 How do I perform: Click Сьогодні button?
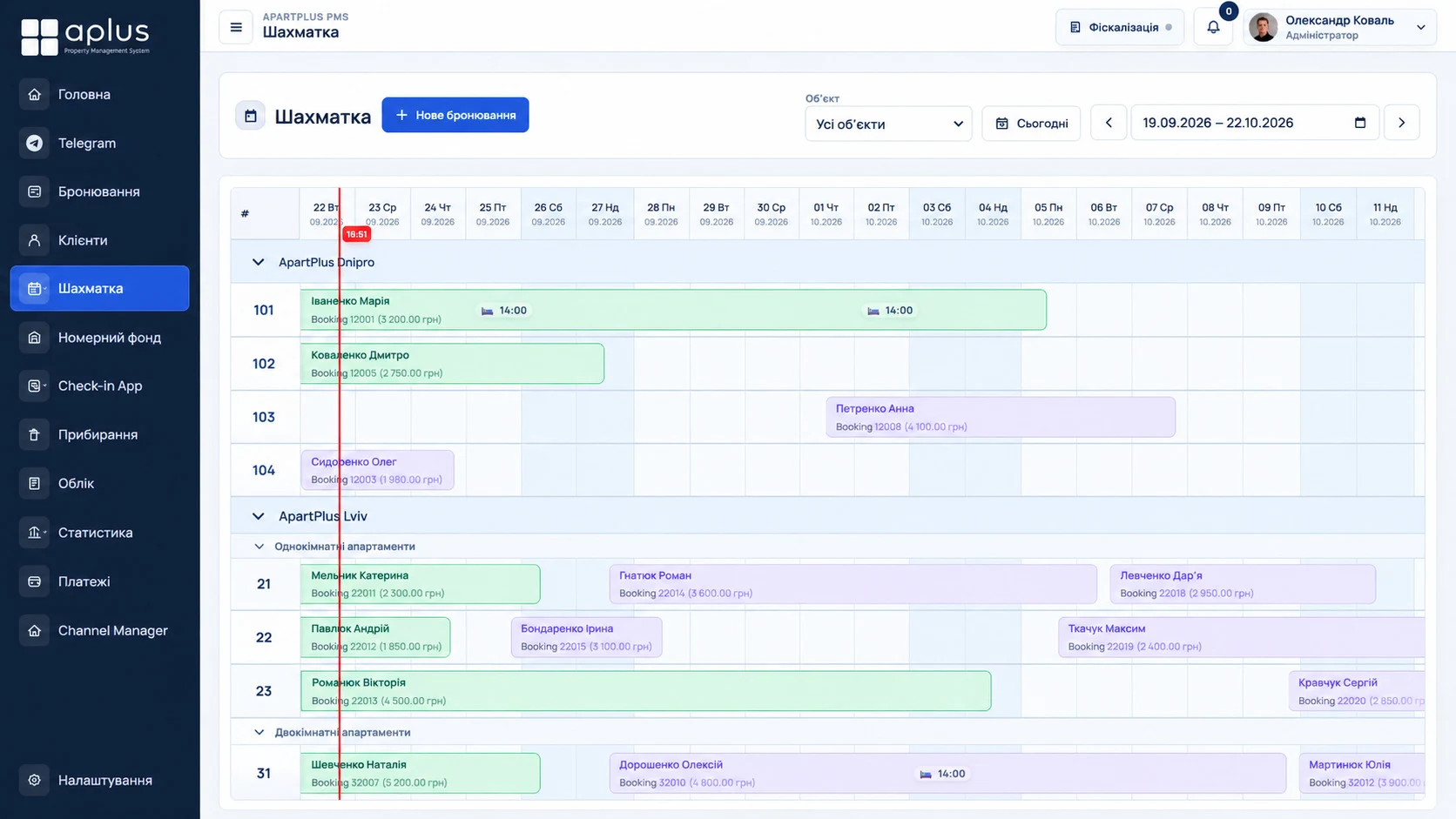coord(1032,124)
